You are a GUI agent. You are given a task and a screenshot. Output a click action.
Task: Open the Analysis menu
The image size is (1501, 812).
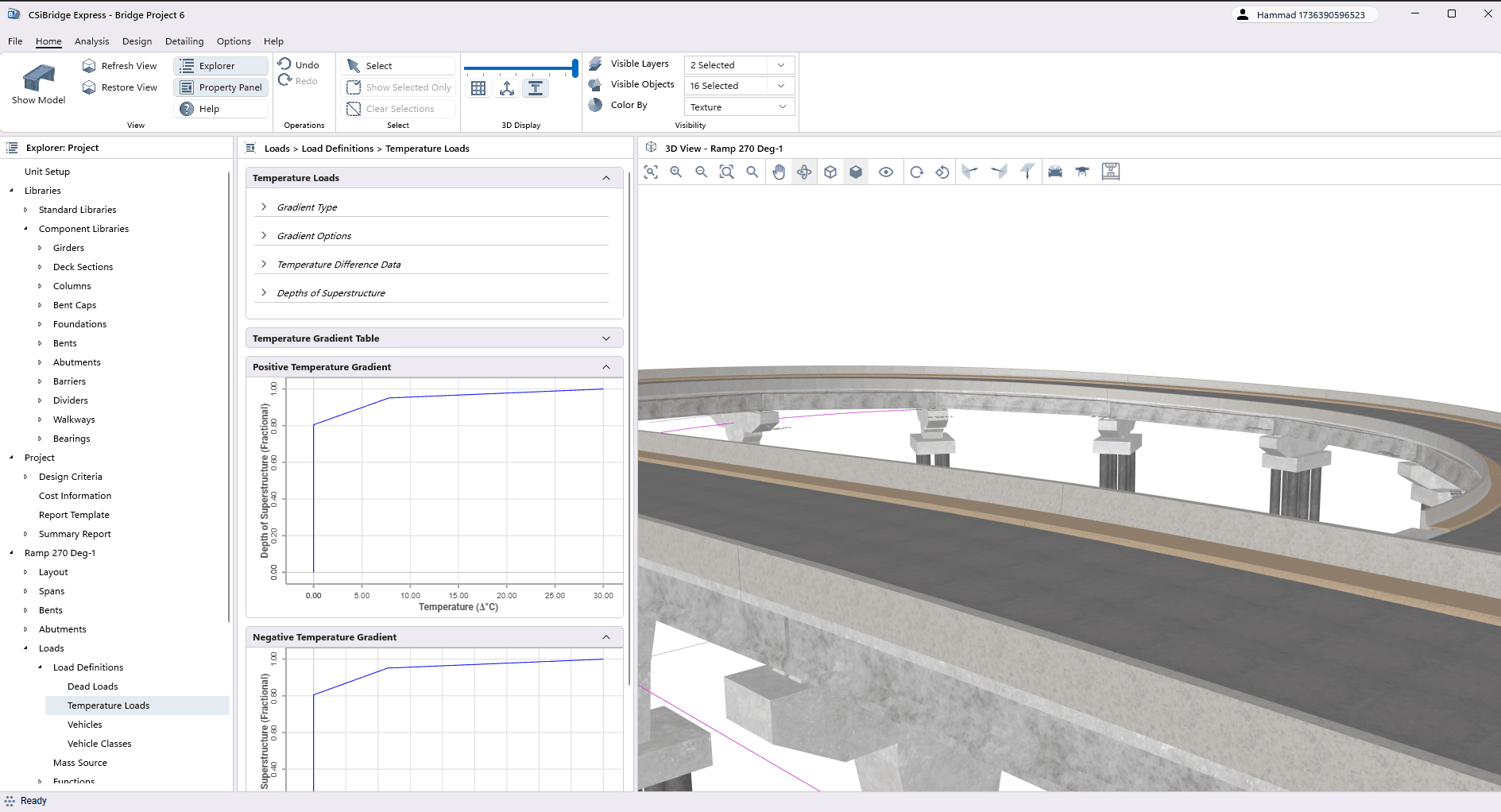91,41
